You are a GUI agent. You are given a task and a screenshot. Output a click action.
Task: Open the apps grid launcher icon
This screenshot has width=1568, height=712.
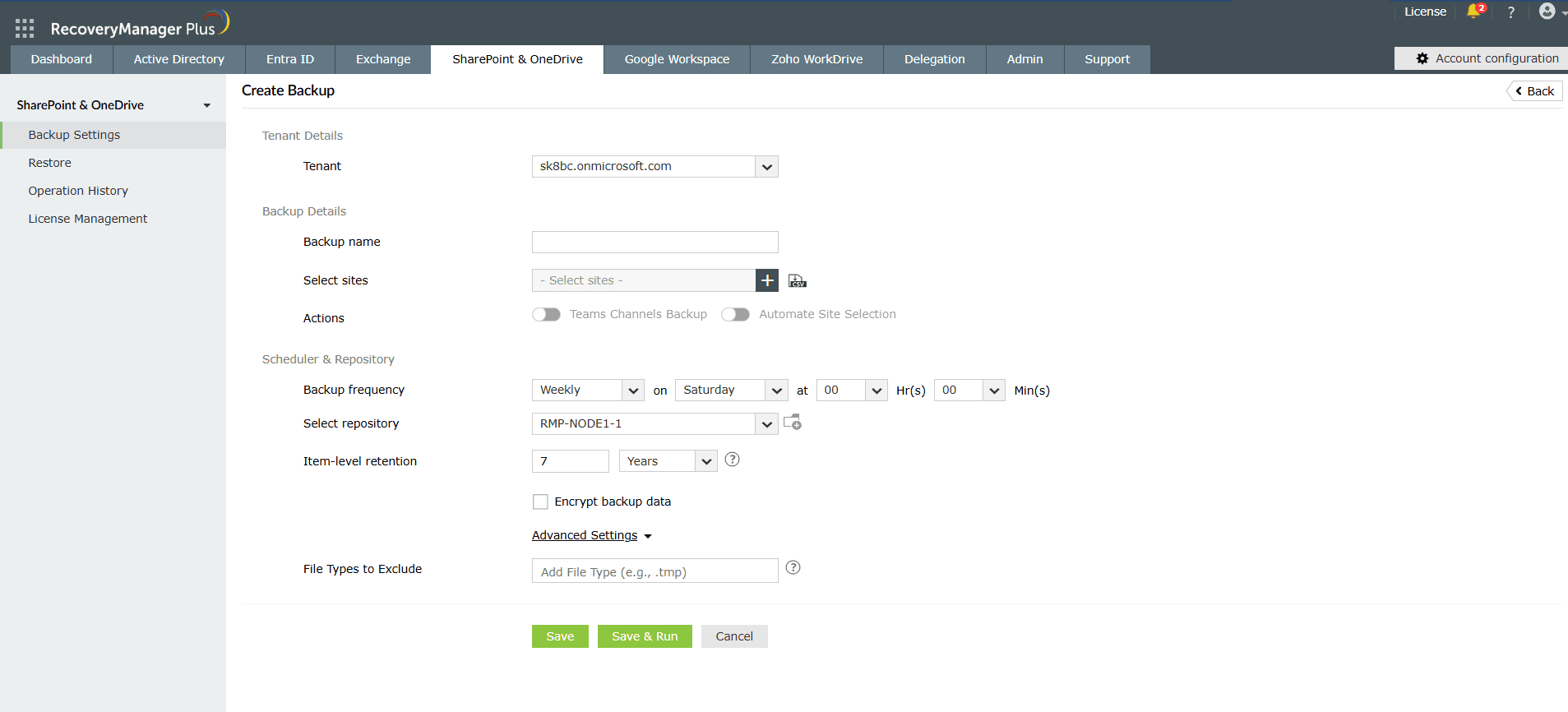pyautogui.click(x=25, y=29)
